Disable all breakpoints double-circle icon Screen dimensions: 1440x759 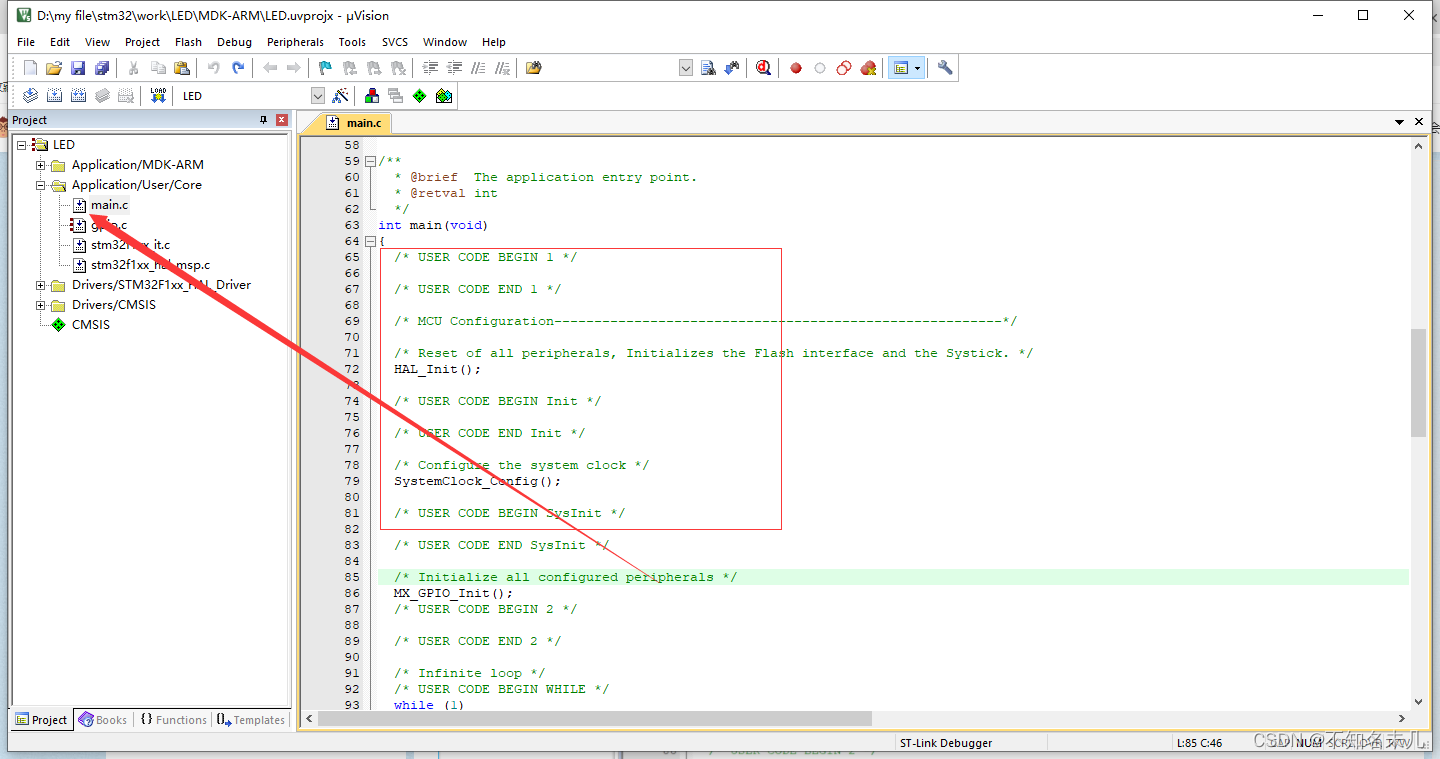click(x=844, y=68)
